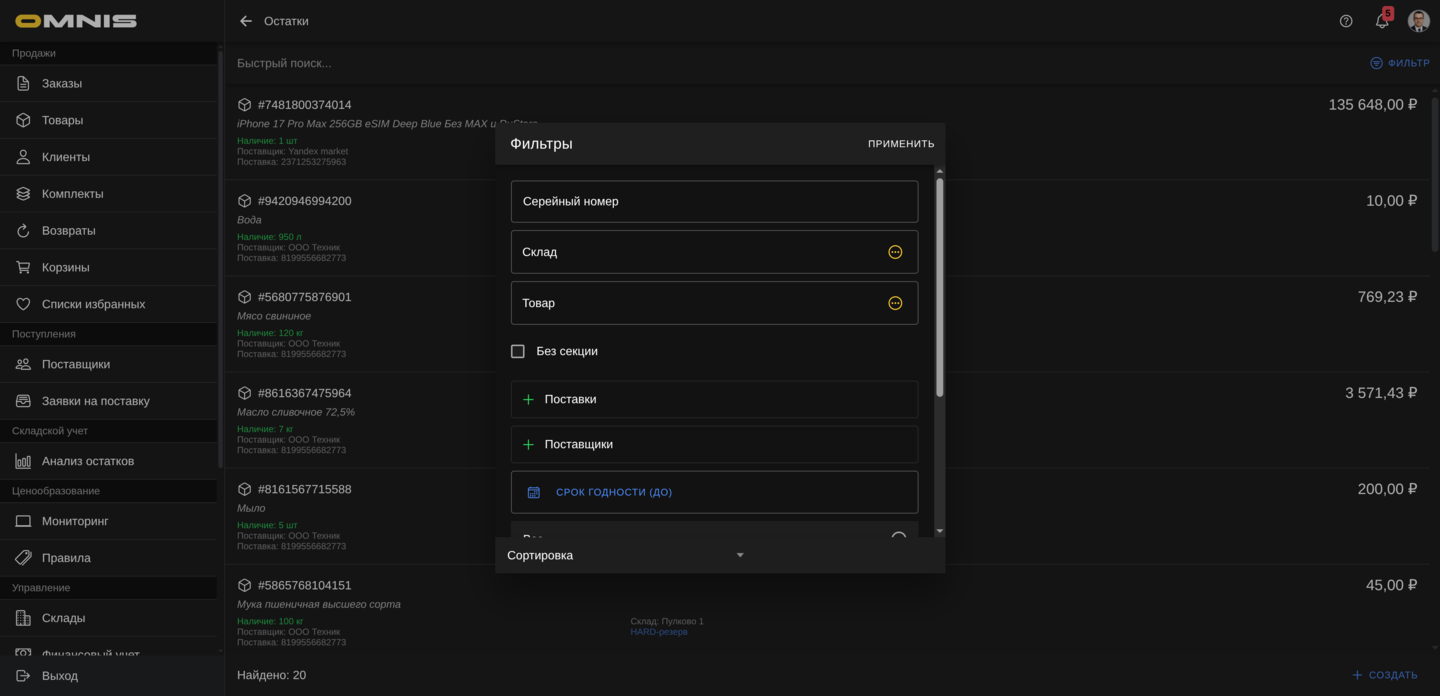Screen dimensions: 1440x696
Task: Expand the Поставщики filter section
Action: pos(714,444)
